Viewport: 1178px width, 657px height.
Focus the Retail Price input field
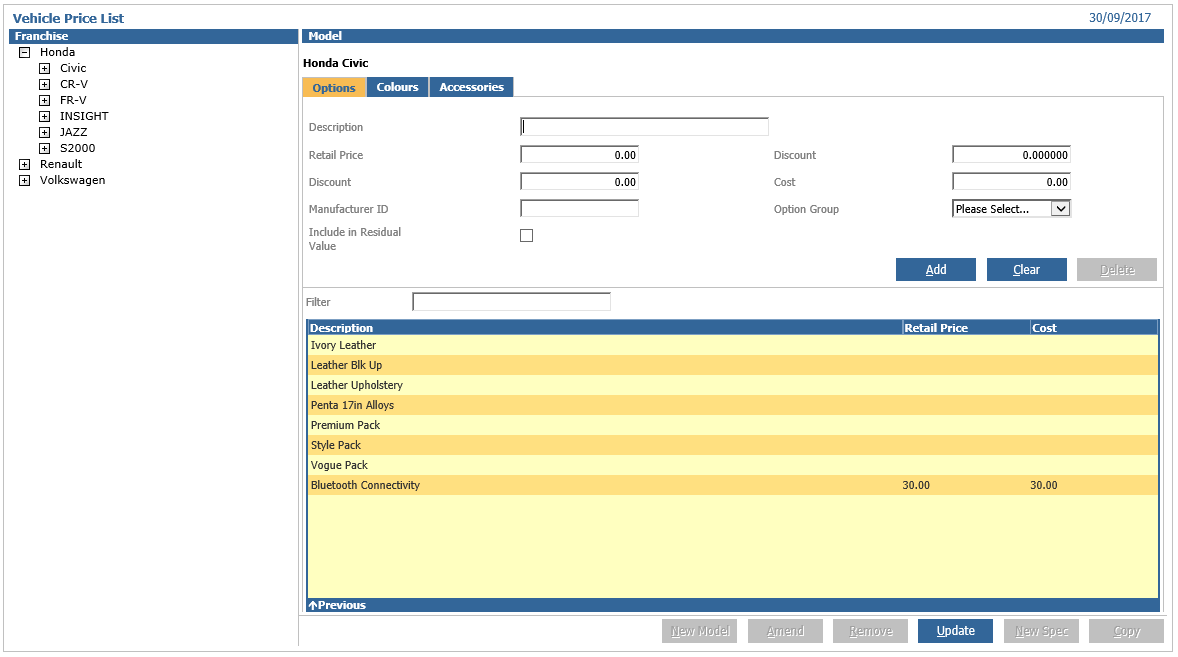tap(579, 155)
